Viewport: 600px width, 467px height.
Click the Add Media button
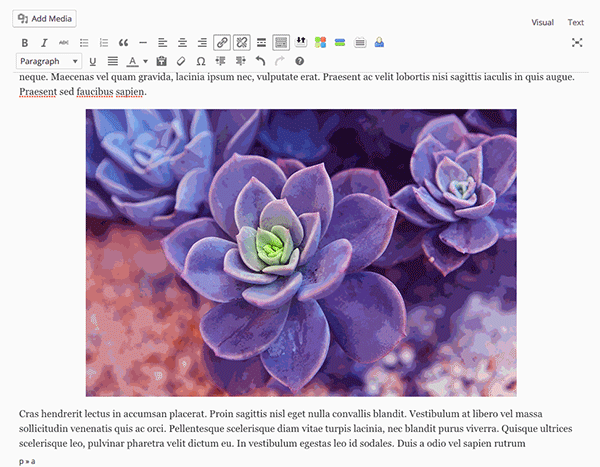tap(46, 18)
